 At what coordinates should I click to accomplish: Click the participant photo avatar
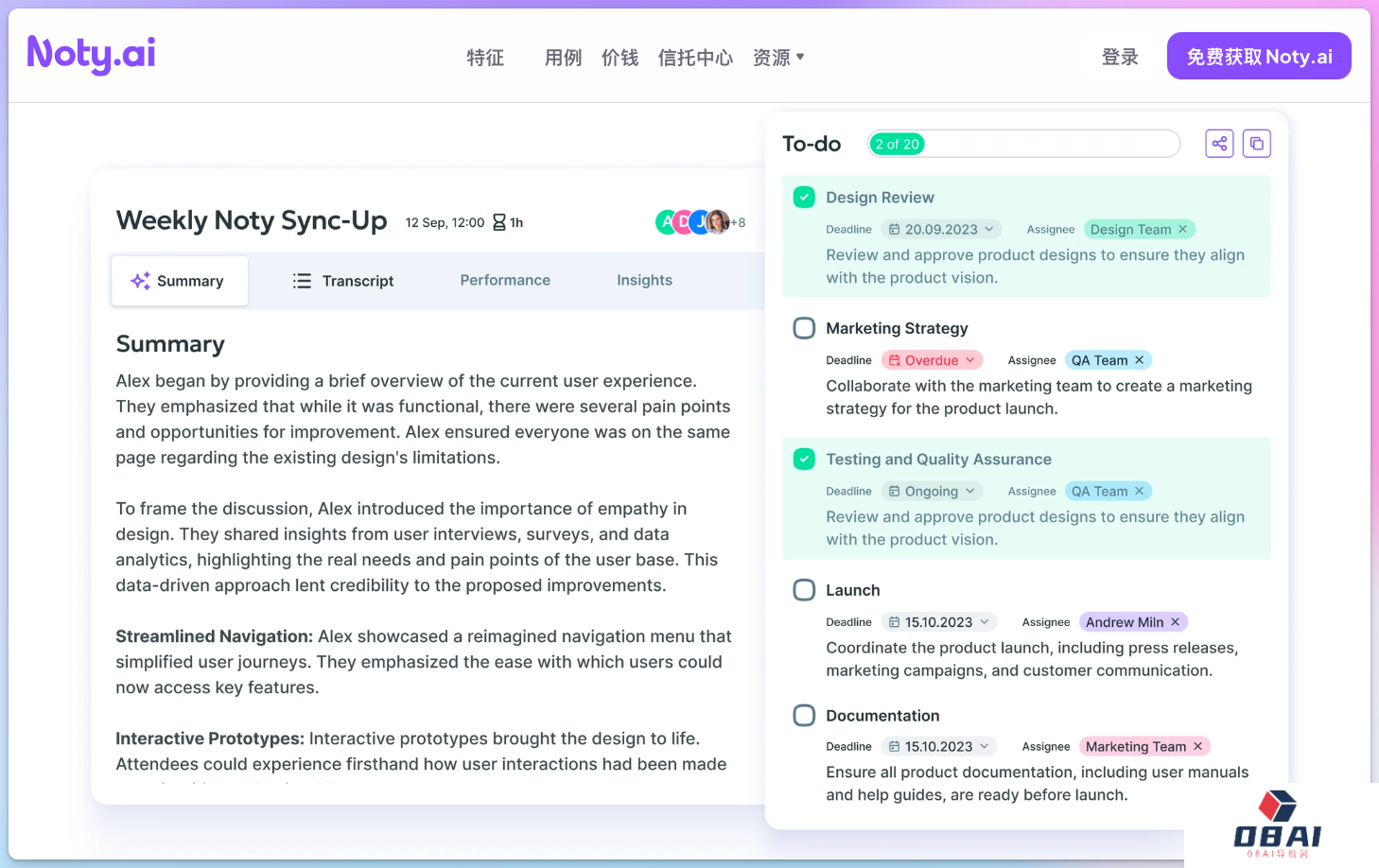click(718, 222)
